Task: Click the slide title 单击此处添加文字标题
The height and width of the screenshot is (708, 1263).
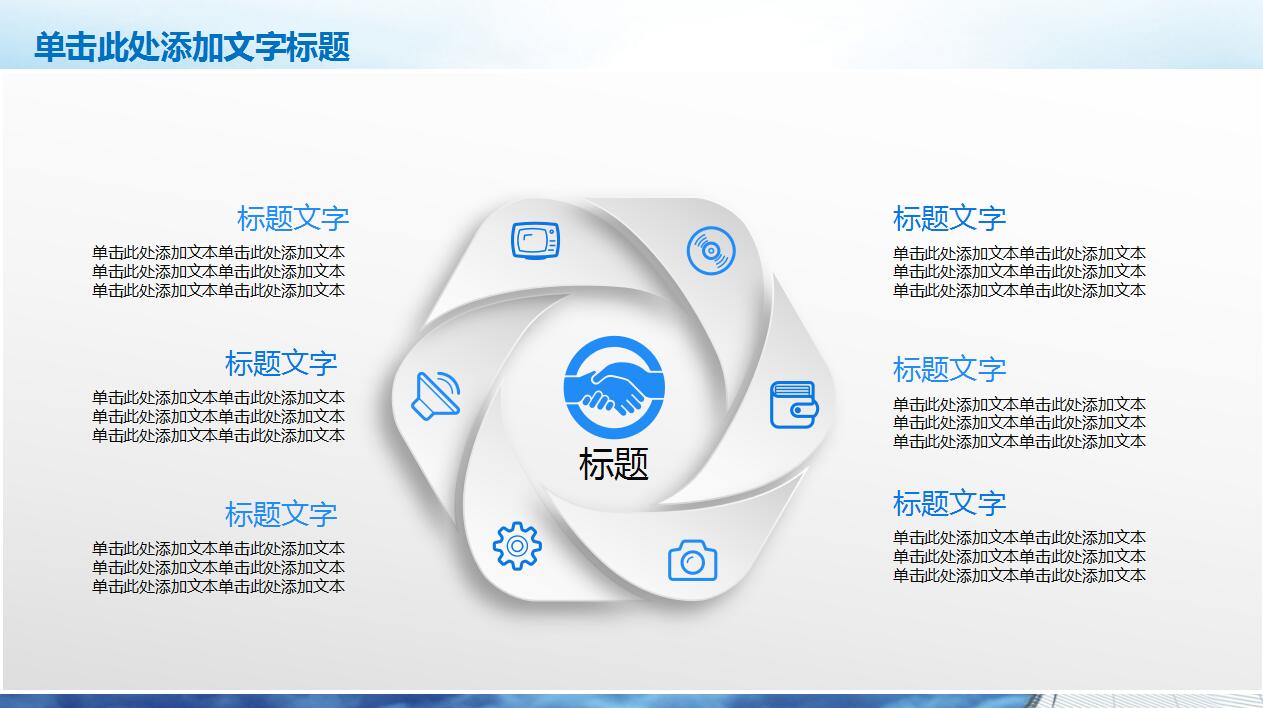Action: tap(192, 47)
